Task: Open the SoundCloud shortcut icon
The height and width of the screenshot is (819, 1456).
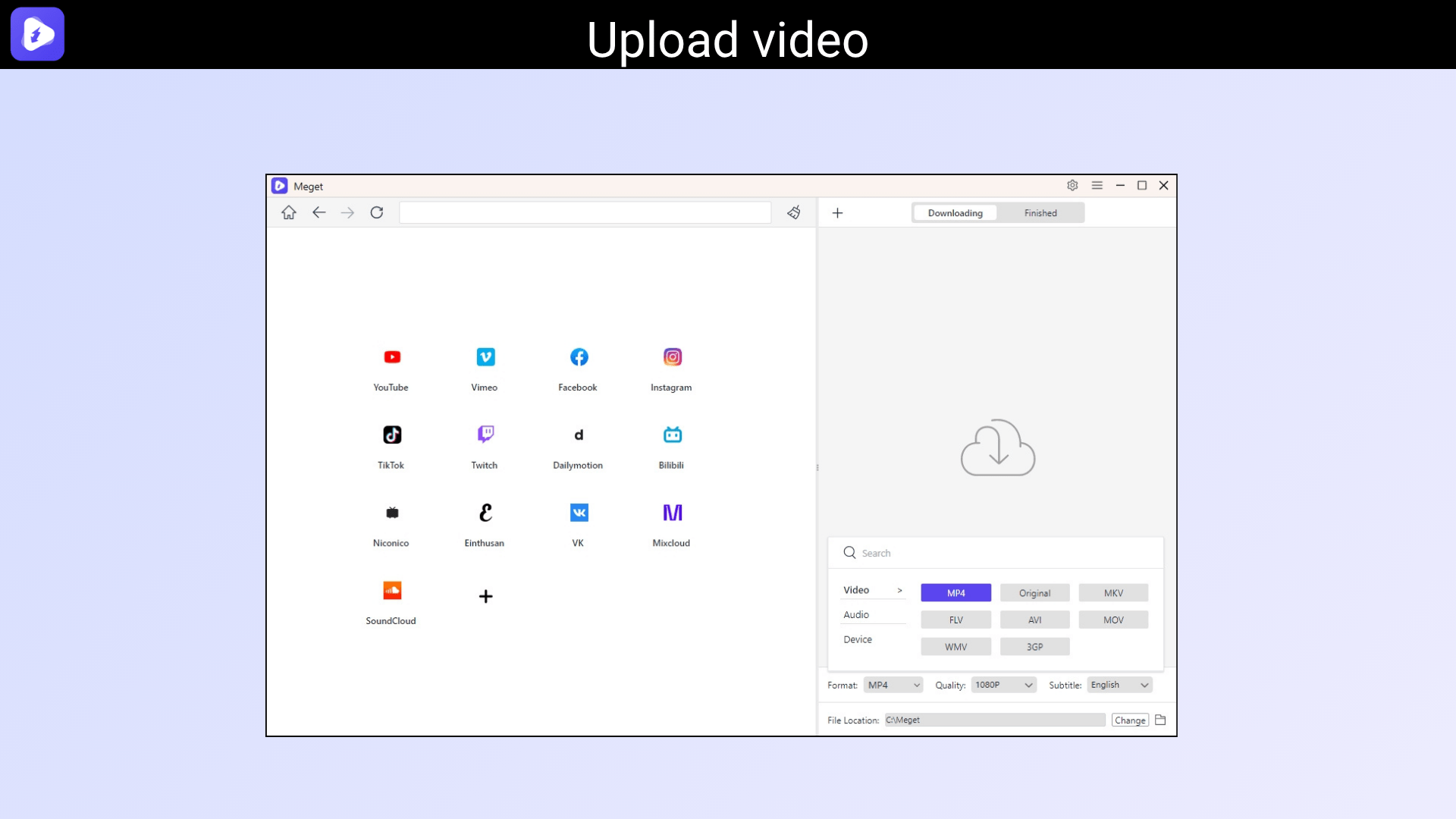Action: click(x=392, y=590)
